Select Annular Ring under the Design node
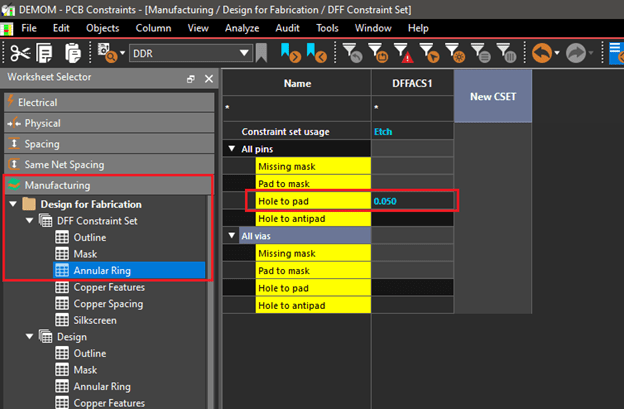 (x=102, y=386)
